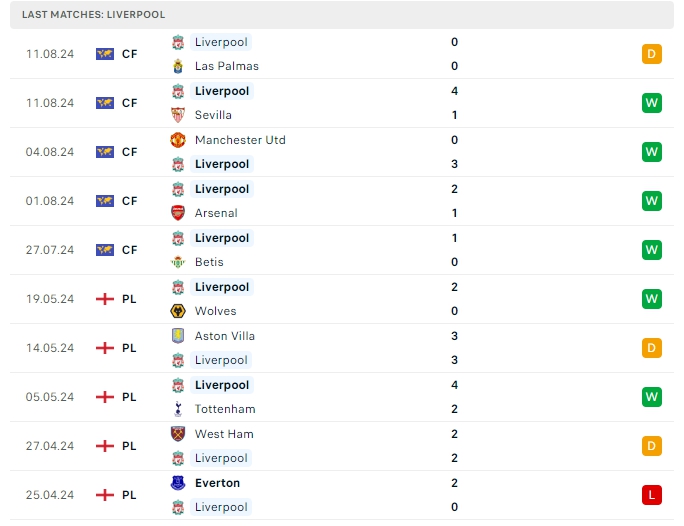Click the Betis club crest
684x526 pixels.
tap(177, 262)
